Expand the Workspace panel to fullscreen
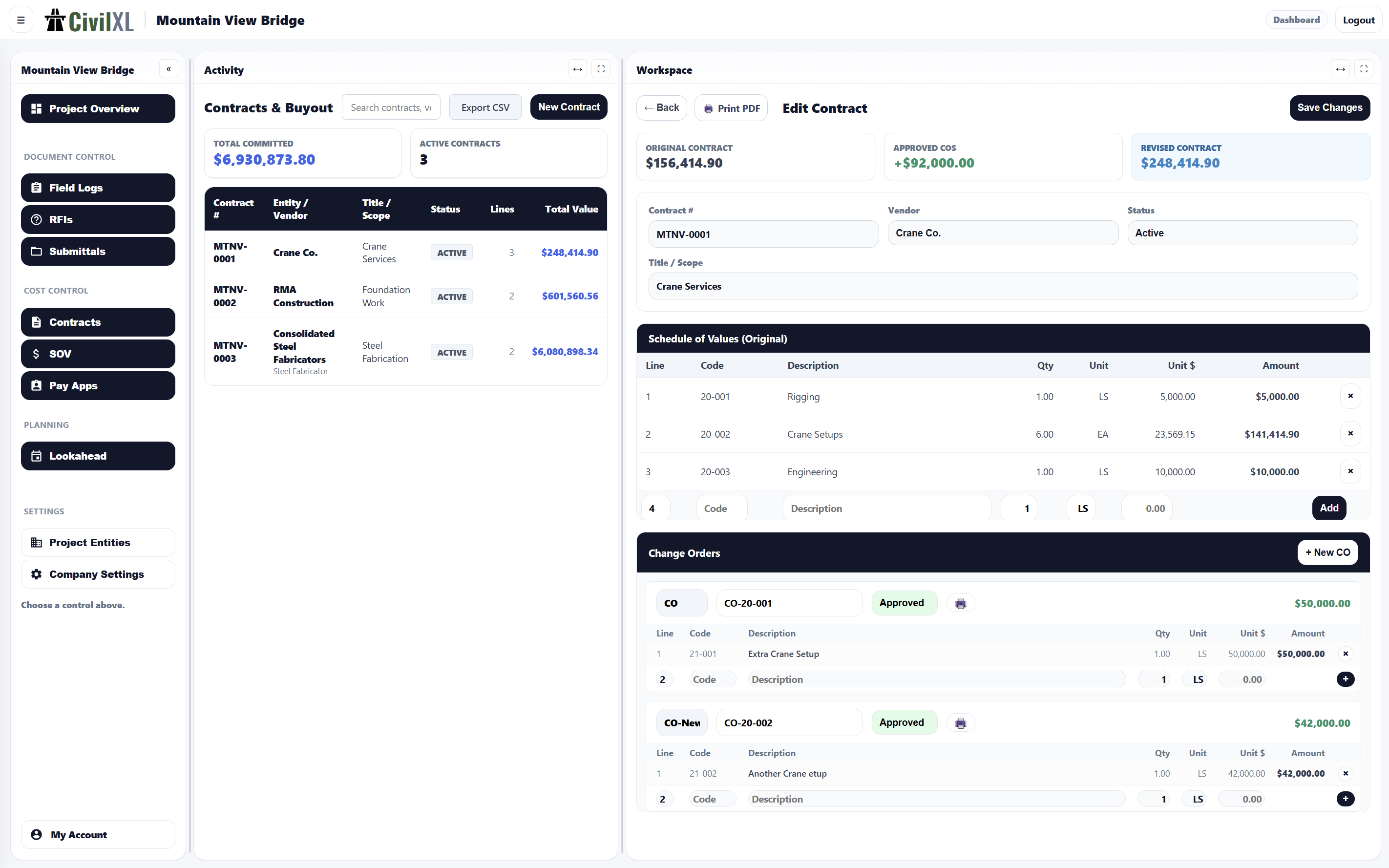Viewport: 1389px width, 868px height. [x=1364, y=68]
